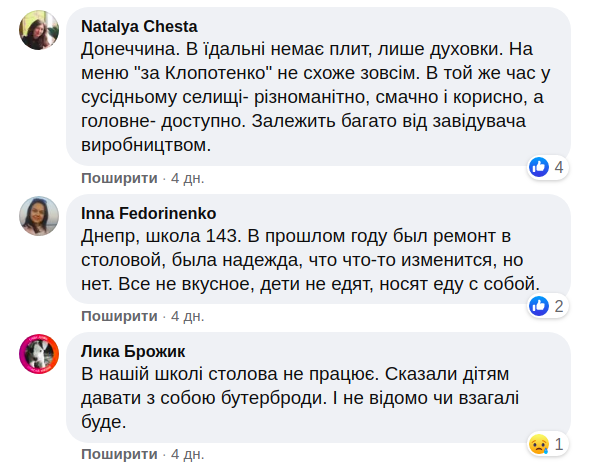Click the '4 дн.' timestamp under Лика's comment
Image resolution: width=603 pixels, height=467 pixels.
coord(187,455)
